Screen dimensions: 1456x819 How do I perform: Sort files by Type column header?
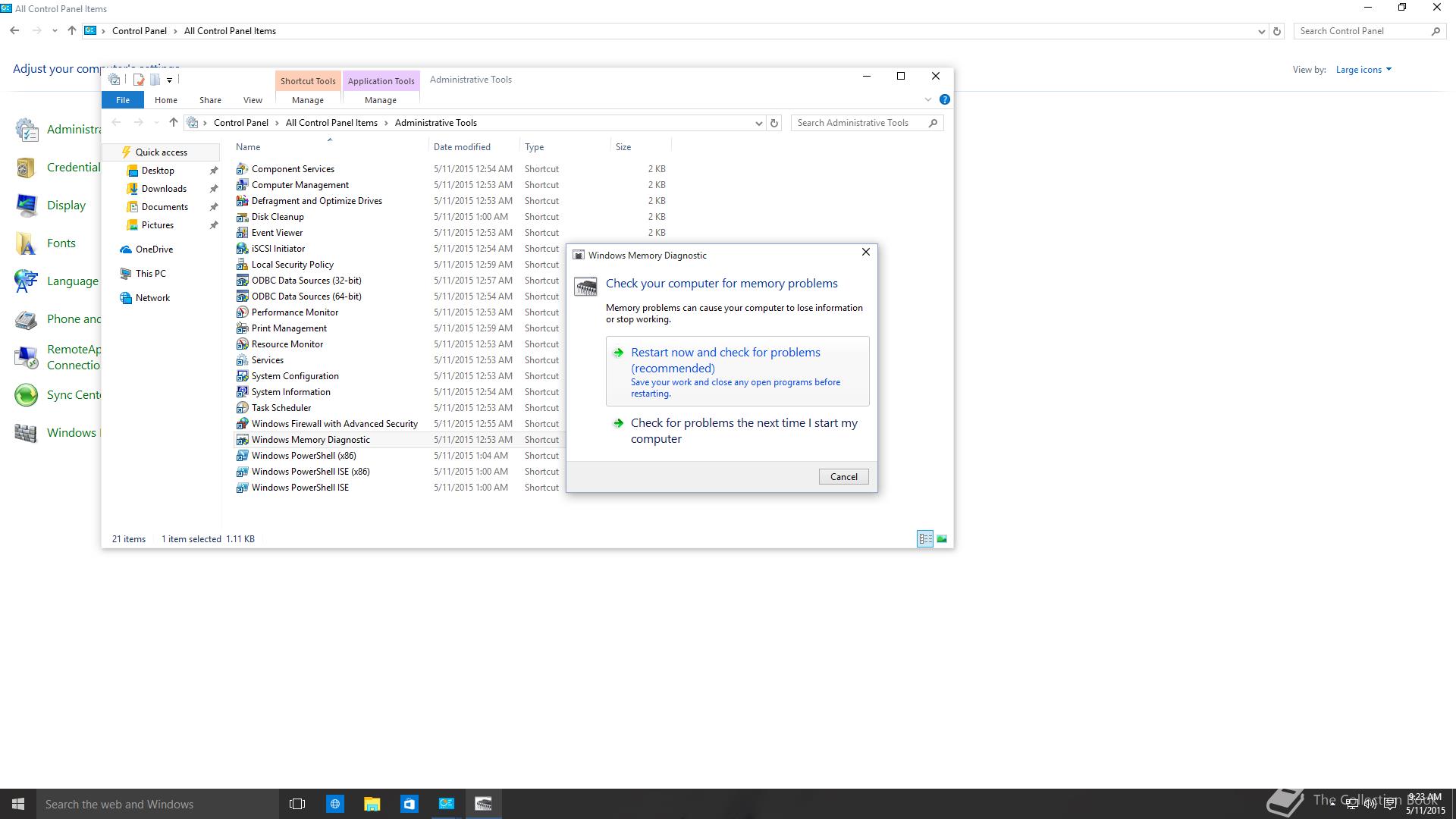pos(565,146)
